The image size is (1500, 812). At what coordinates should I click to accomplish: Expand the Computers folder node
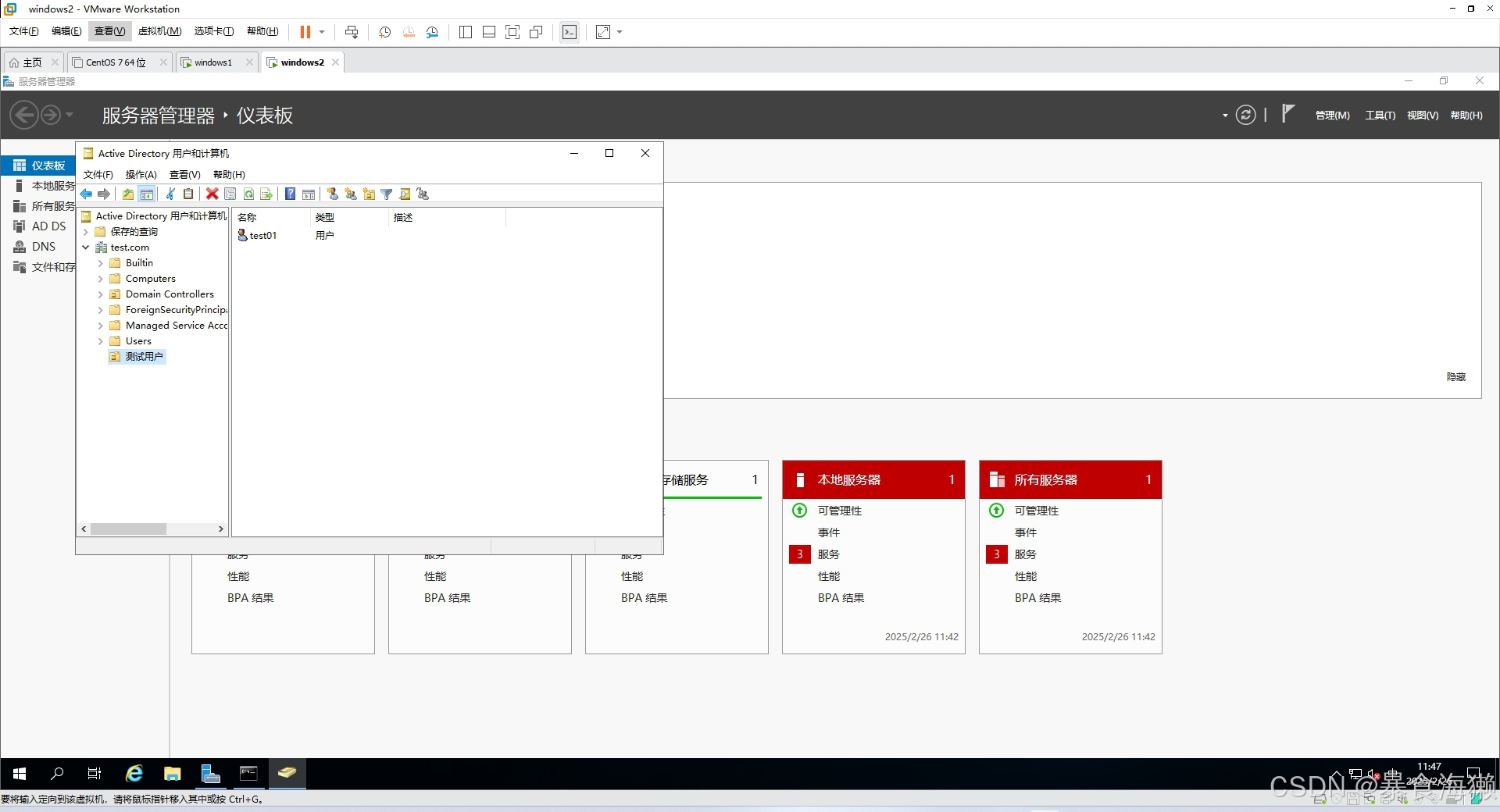coord(100,279)
